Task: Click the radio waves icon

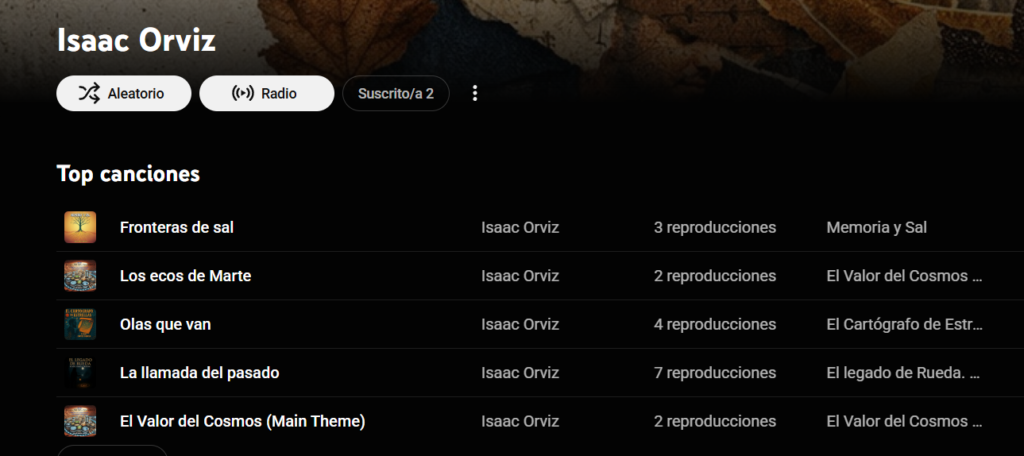Action: [242, 94]
